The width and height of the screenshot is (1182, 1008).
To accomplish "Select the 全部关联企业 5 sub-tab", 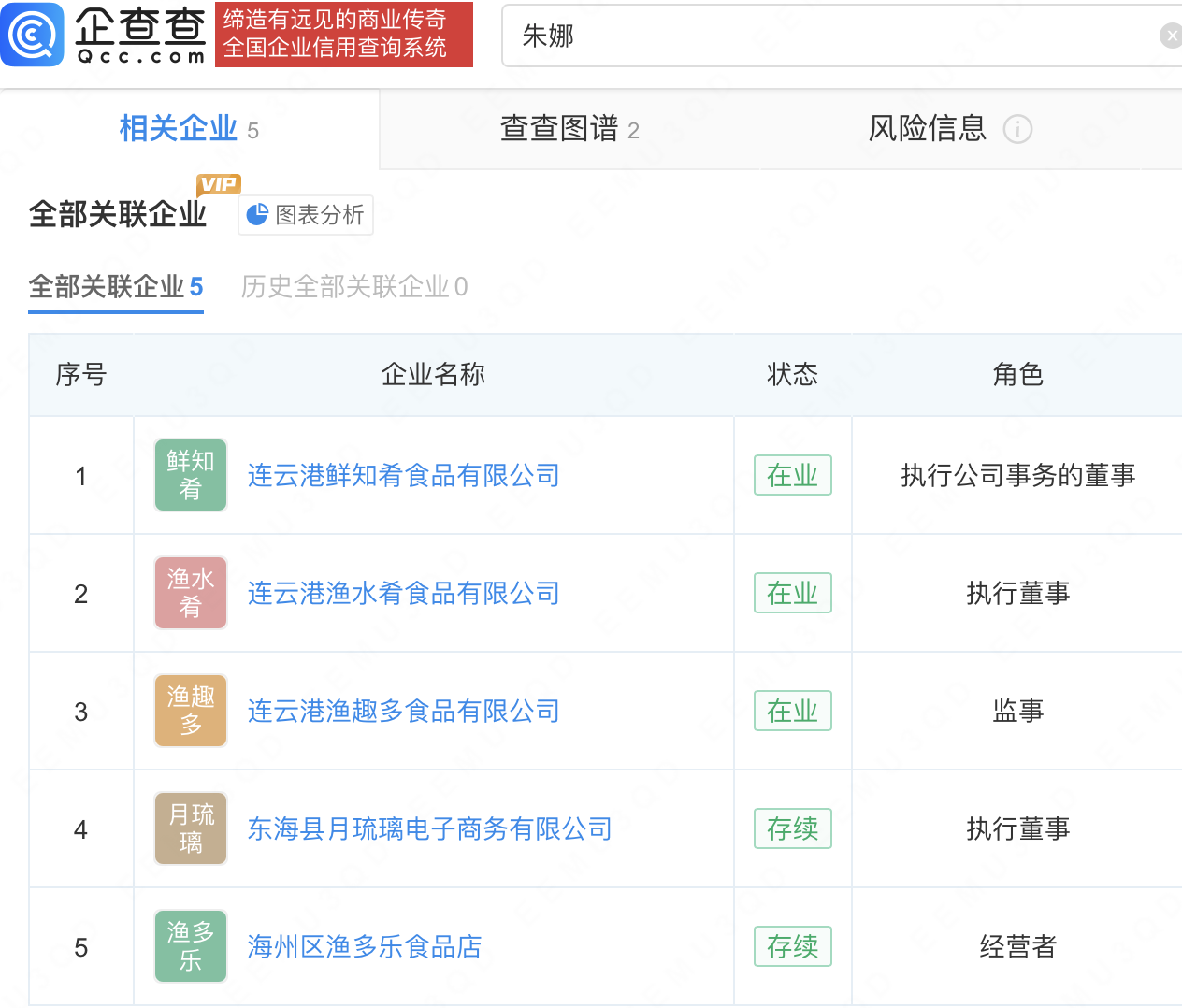I will pyautogui.click(x=116, y=287).
